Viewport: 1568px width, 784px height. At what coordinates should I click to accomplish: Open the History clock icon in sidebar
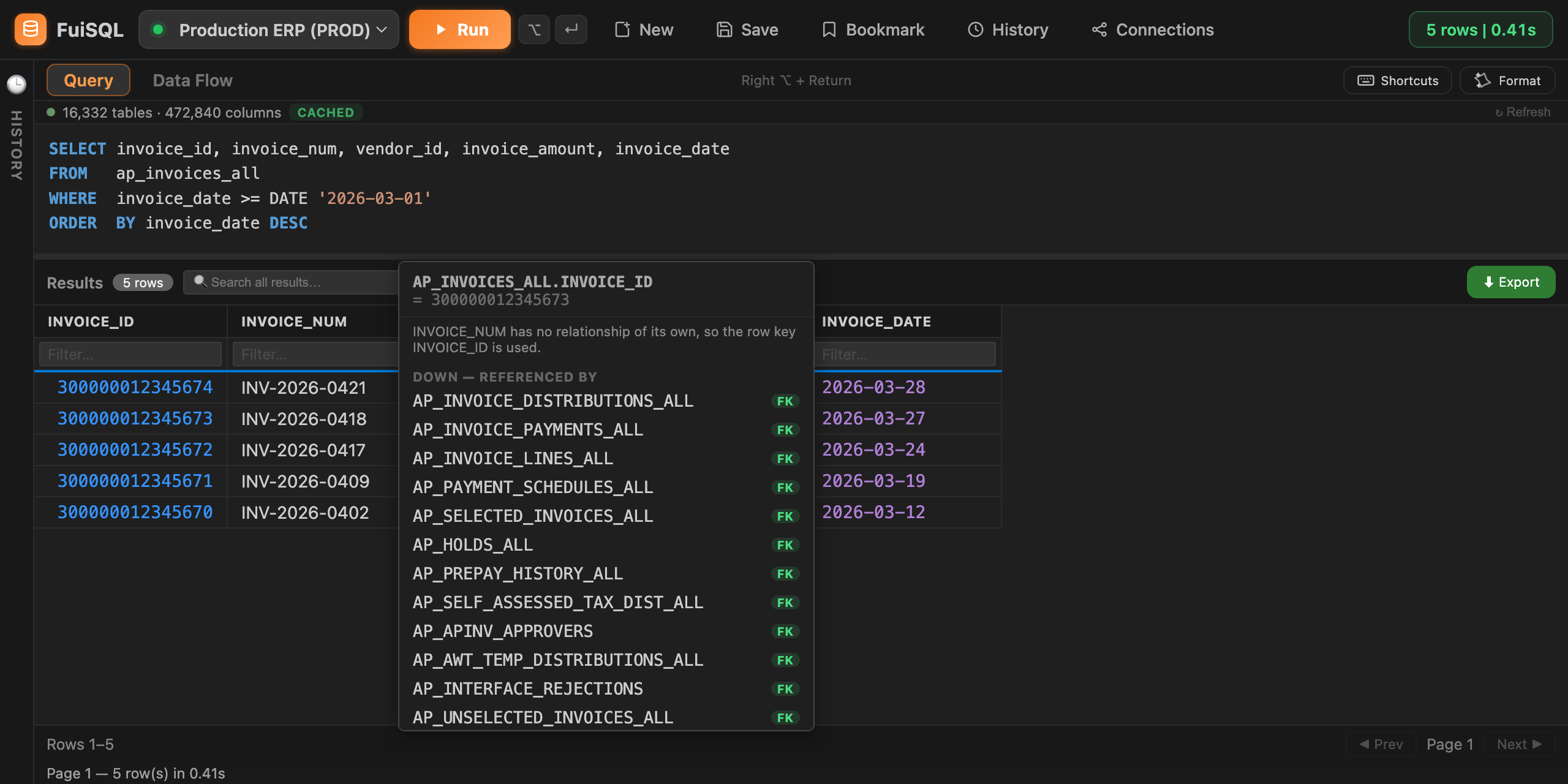[x=17, y=84]
